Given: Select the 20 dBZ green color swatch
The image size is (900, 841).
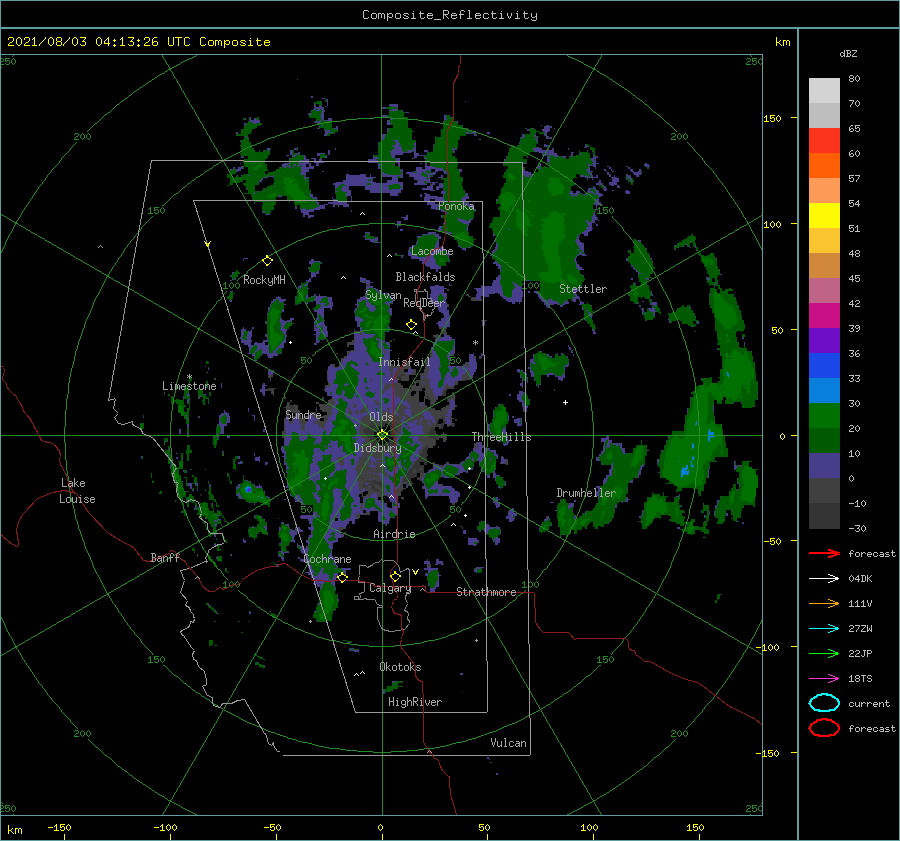Looking at the screenshot, I should [x=824, y=415].
